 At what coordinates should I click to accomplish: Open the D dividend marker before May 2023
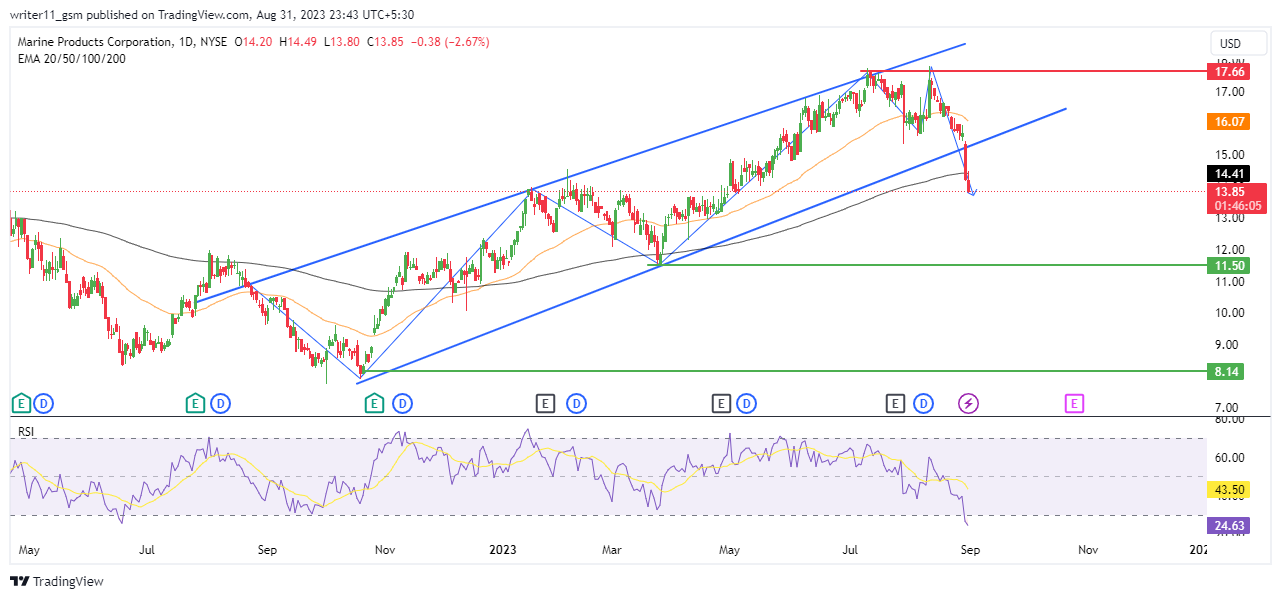(x=747, y=404)
